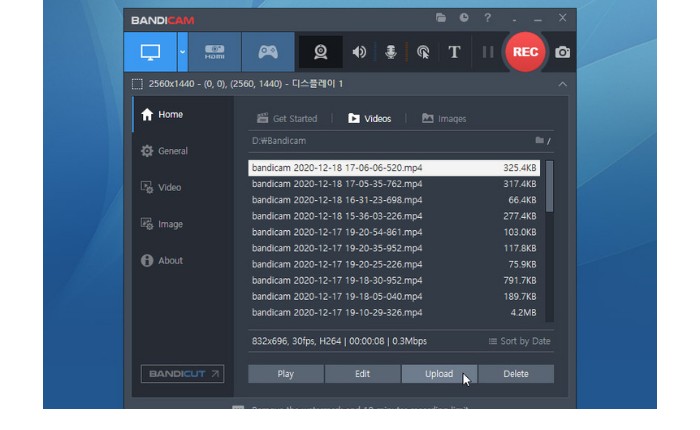The height and width of the screenshot is (430, 700).
Task: Click the video list scrollbar thumb
Action: (549, 186)
